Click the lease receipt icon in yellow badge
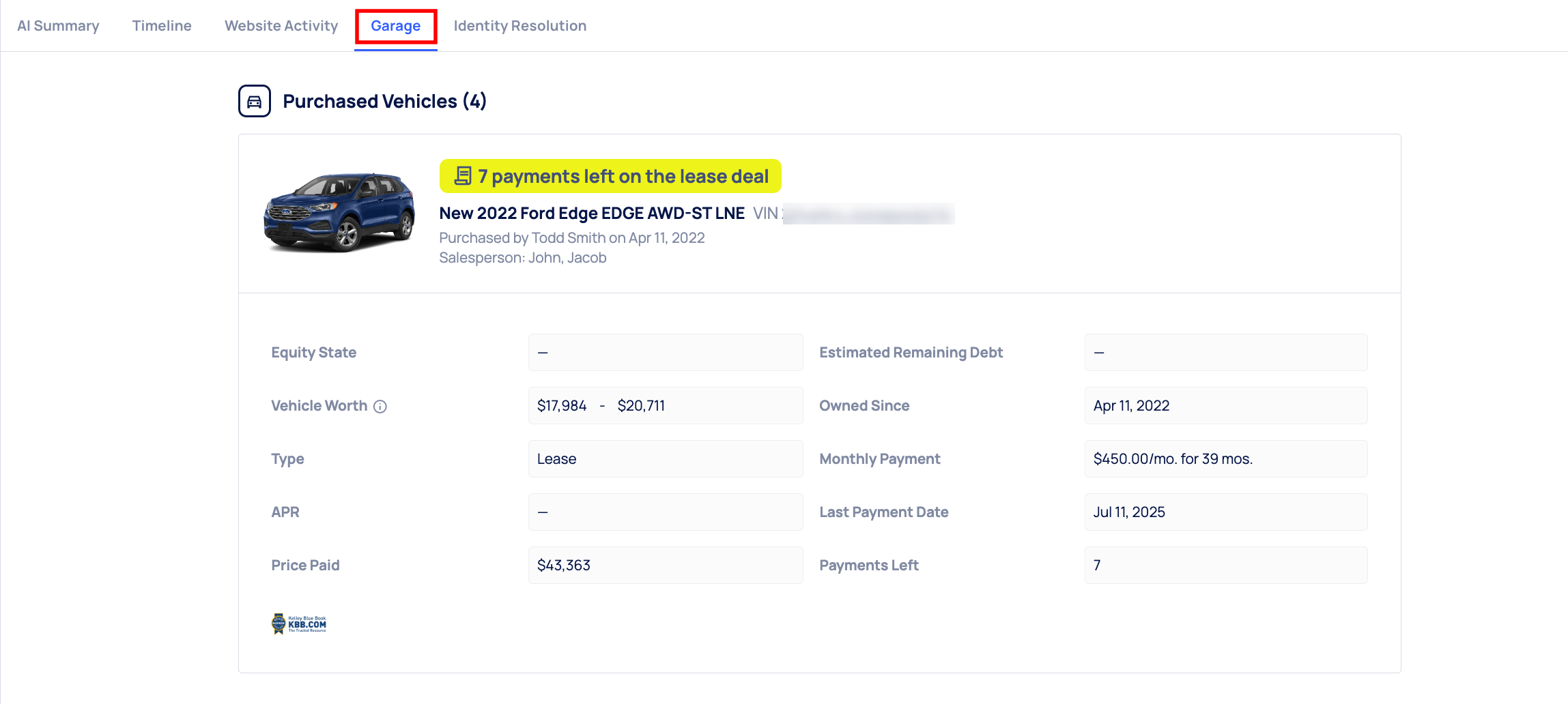Image resolution: width=1568 pixels, height=704 pixels. (x=463, y=176)
